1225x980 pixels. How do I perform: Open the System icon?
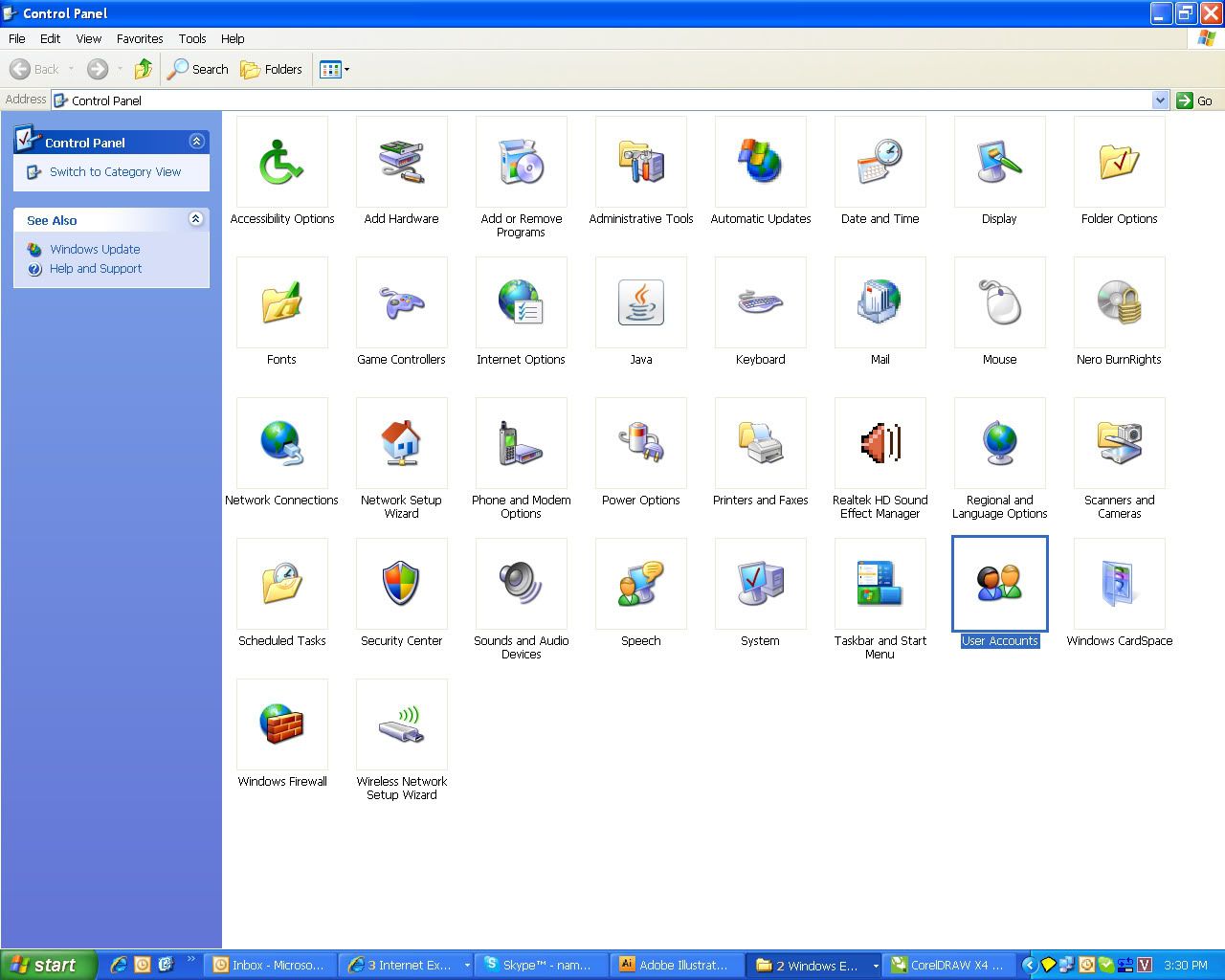761,584
